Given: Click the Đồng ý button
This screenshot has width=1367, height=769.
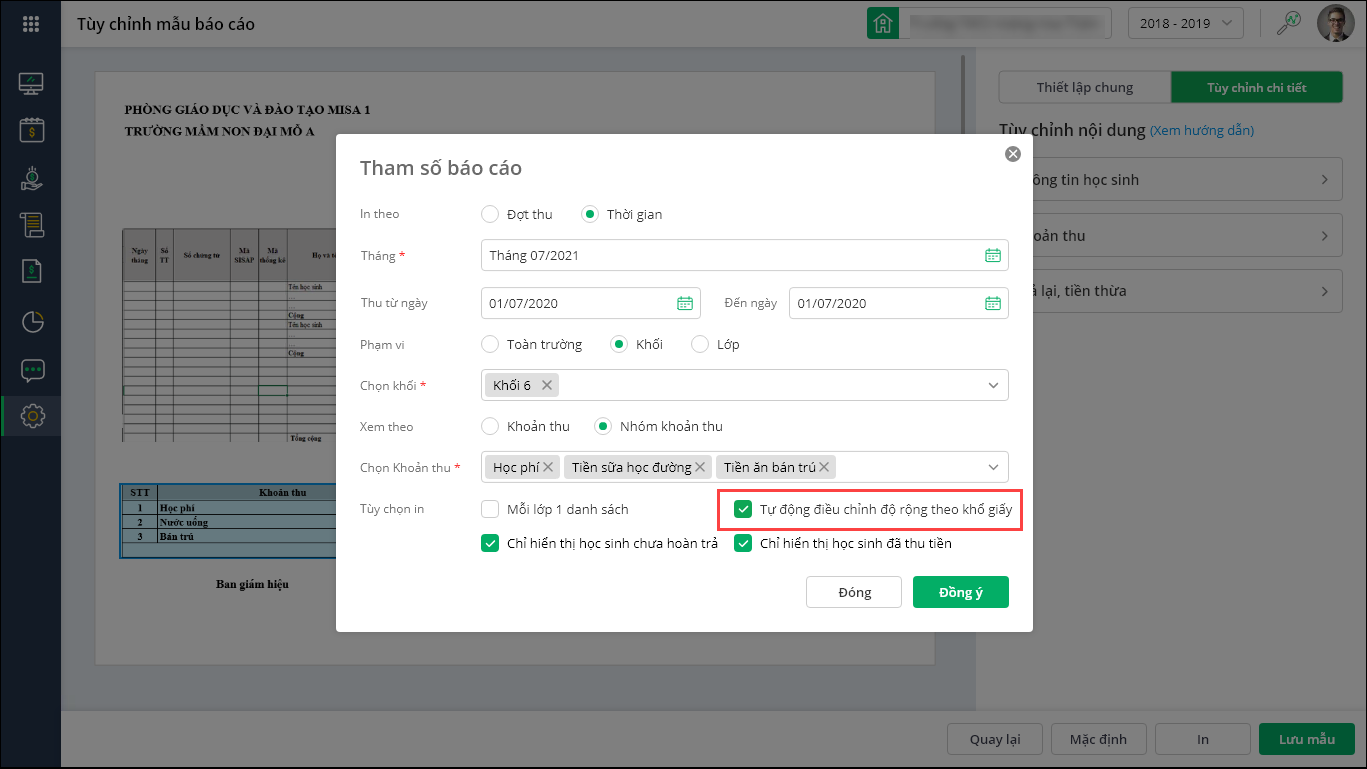Looking at the screenshot, I should coord(960,592).
